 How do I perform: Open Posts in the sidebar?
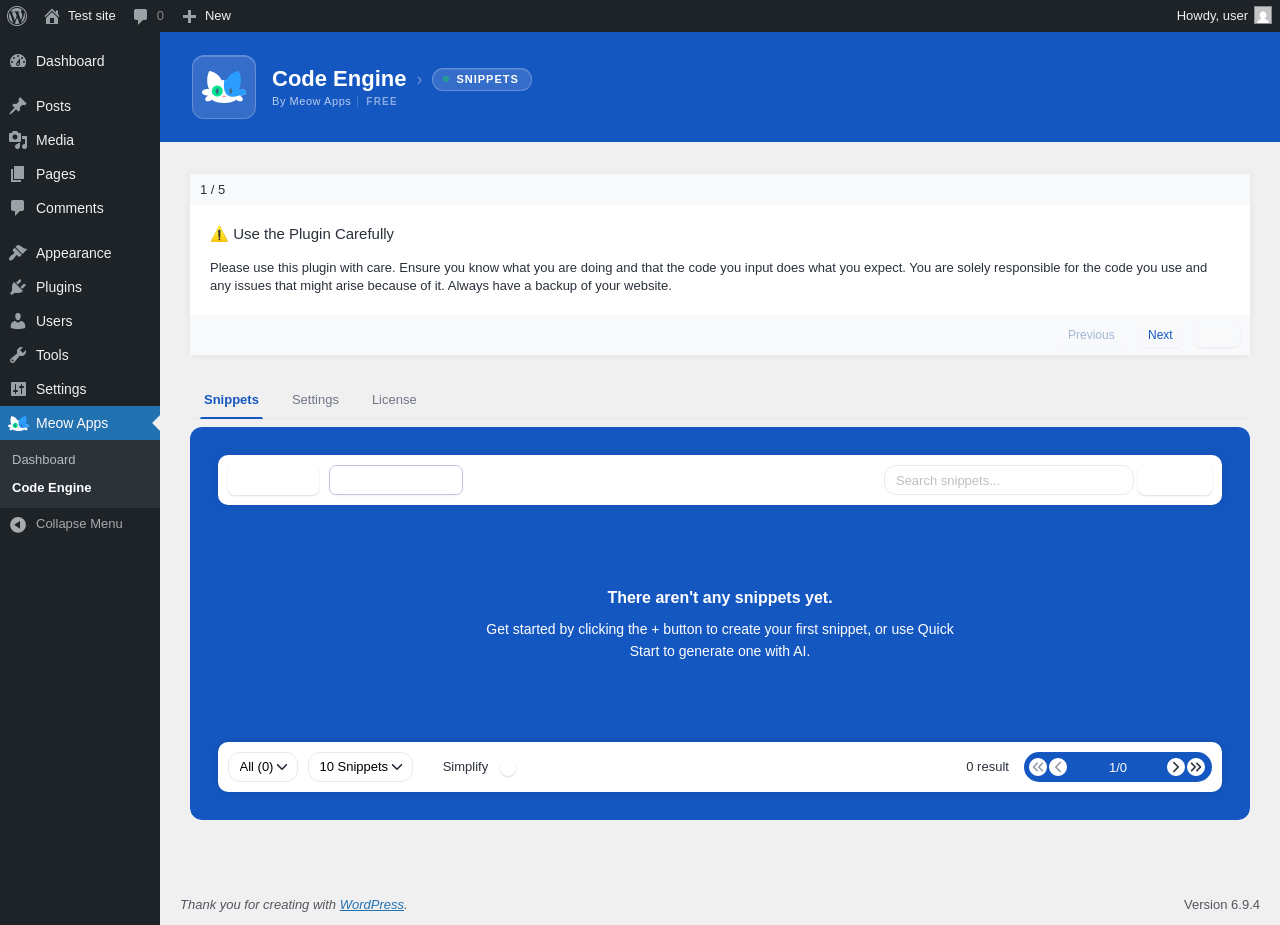(x=80, y=106)
